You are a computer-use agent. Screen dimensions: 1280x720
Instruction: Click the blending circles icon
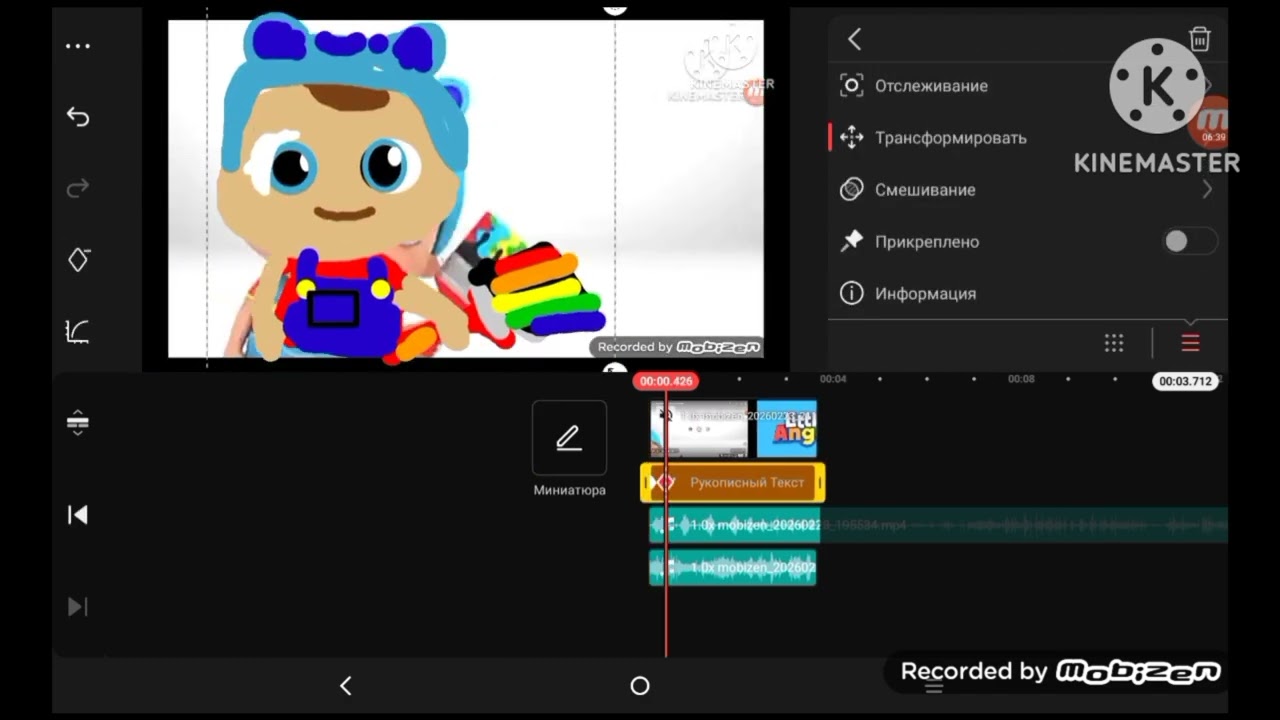point(851,190)
